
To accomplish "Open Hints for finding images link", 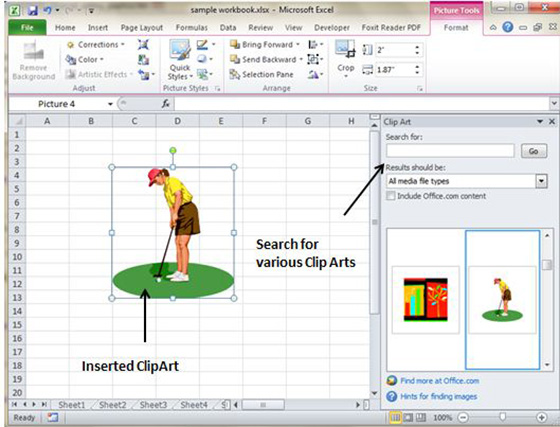I will [x=439, y=396].
